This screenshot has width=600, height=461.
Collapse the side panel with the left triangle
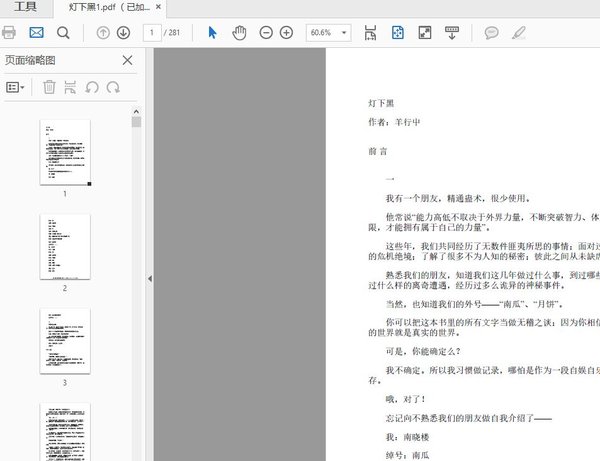(x=150, y=279)
